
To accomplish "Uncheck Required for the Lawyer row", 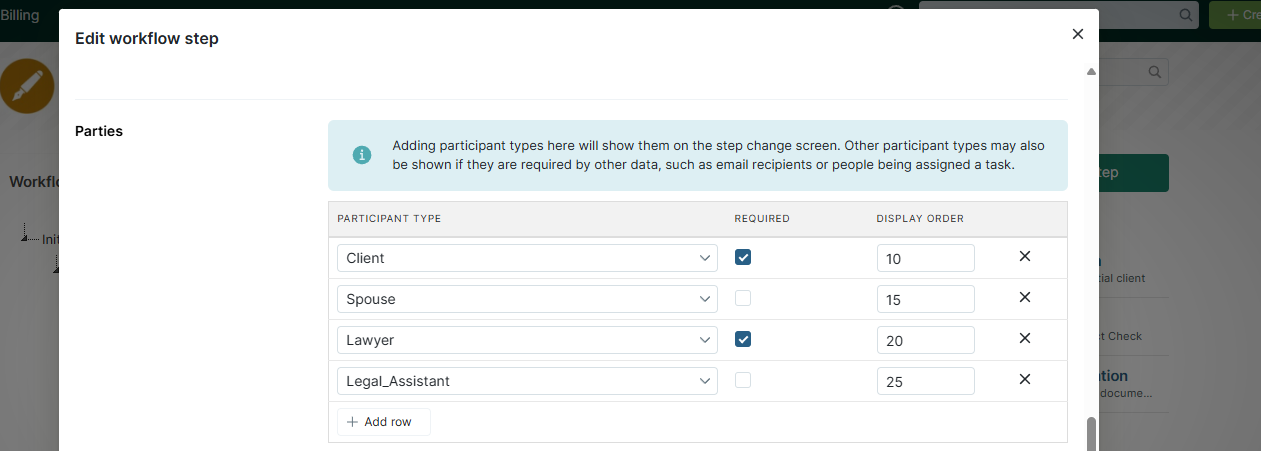I will click(x=743, y=339).
